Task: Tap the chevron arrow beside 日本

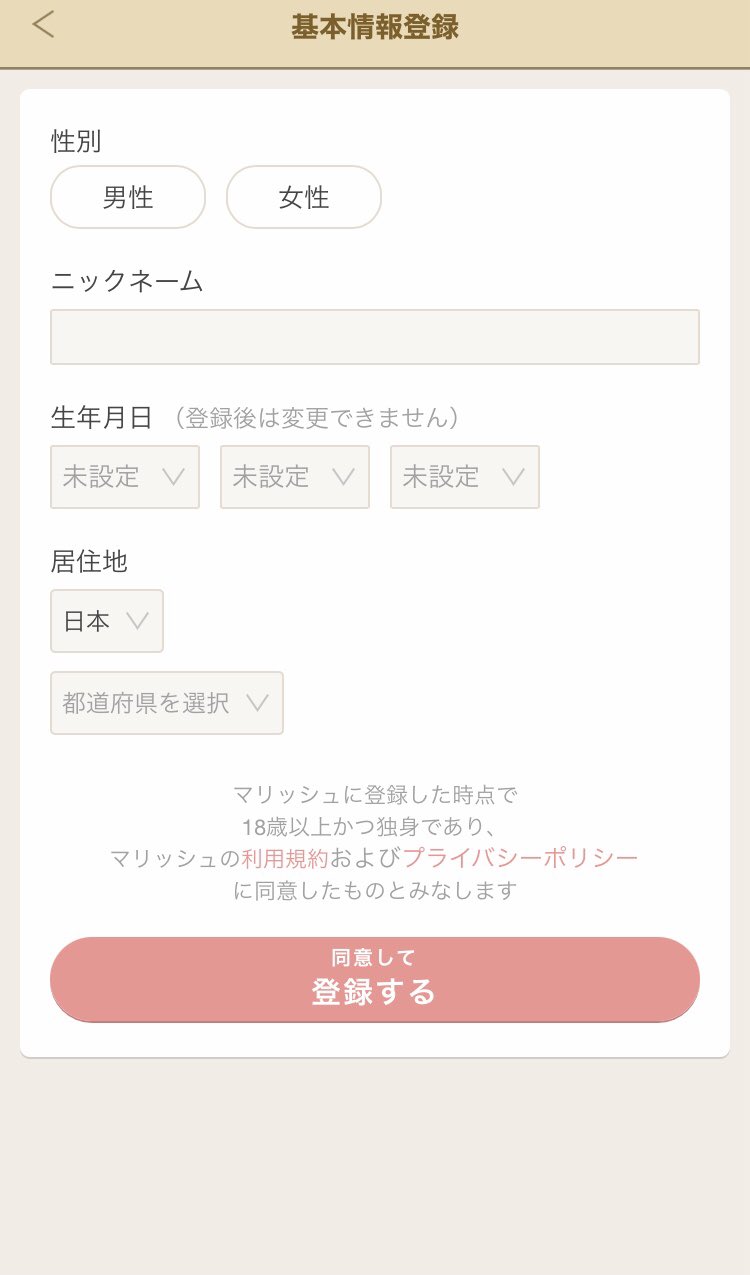Action: (x=138, y=621)
